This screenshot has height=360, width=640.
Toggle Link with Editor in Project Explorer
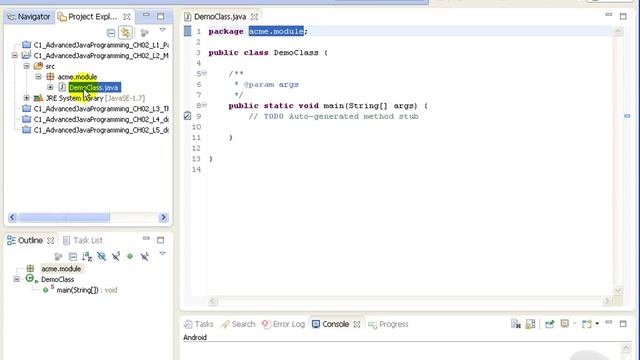126,33
